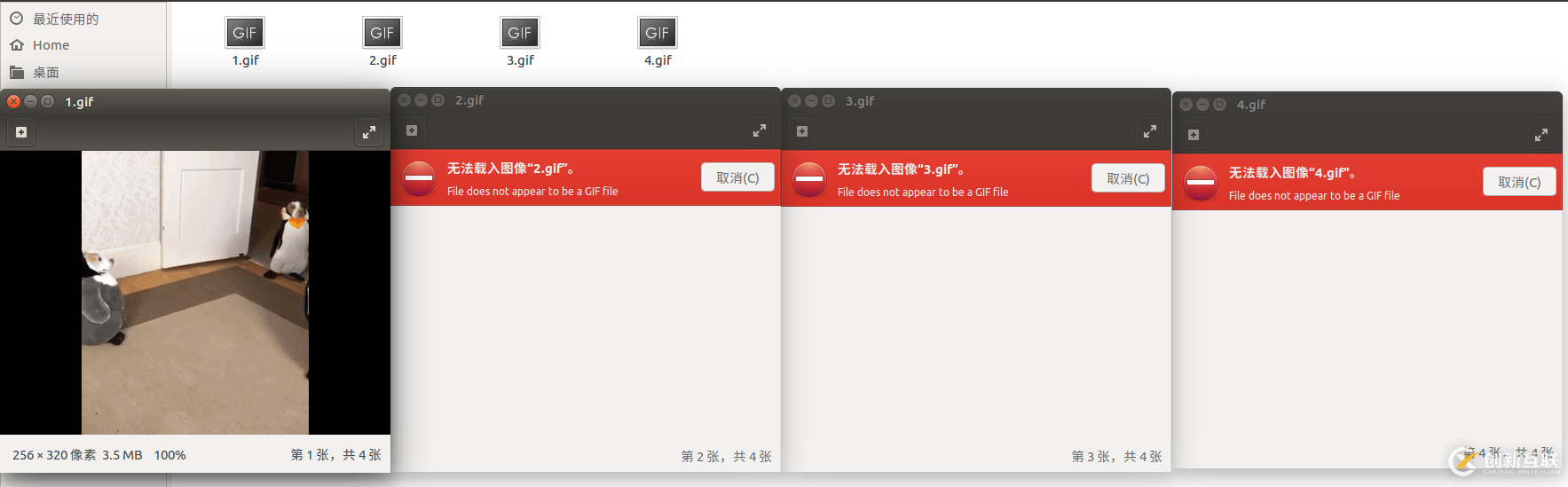Click the 100% zoom level in status bar
This screenshot has width=1568, height=487.
pos(170,455)
